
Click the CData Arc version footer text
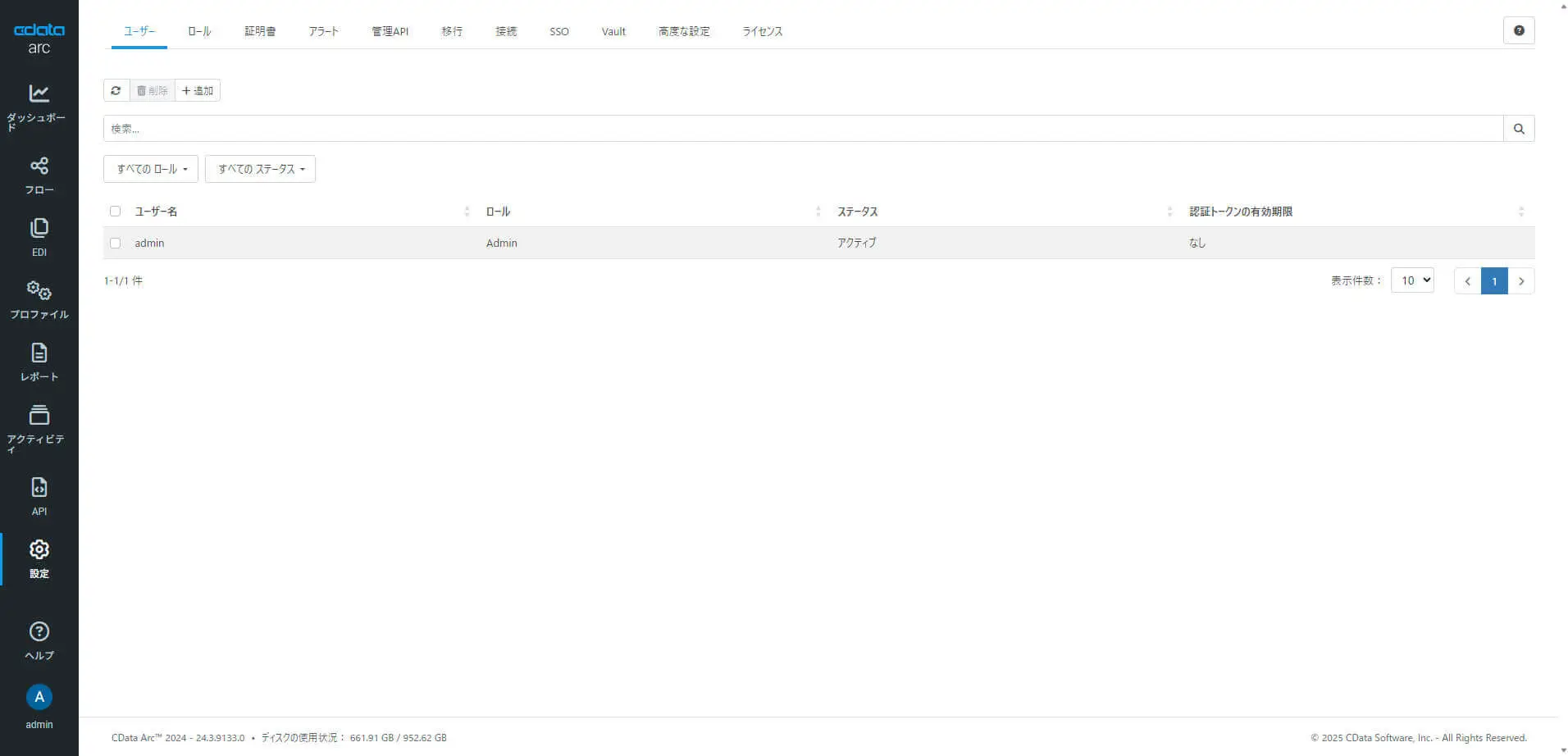(178, 738)
